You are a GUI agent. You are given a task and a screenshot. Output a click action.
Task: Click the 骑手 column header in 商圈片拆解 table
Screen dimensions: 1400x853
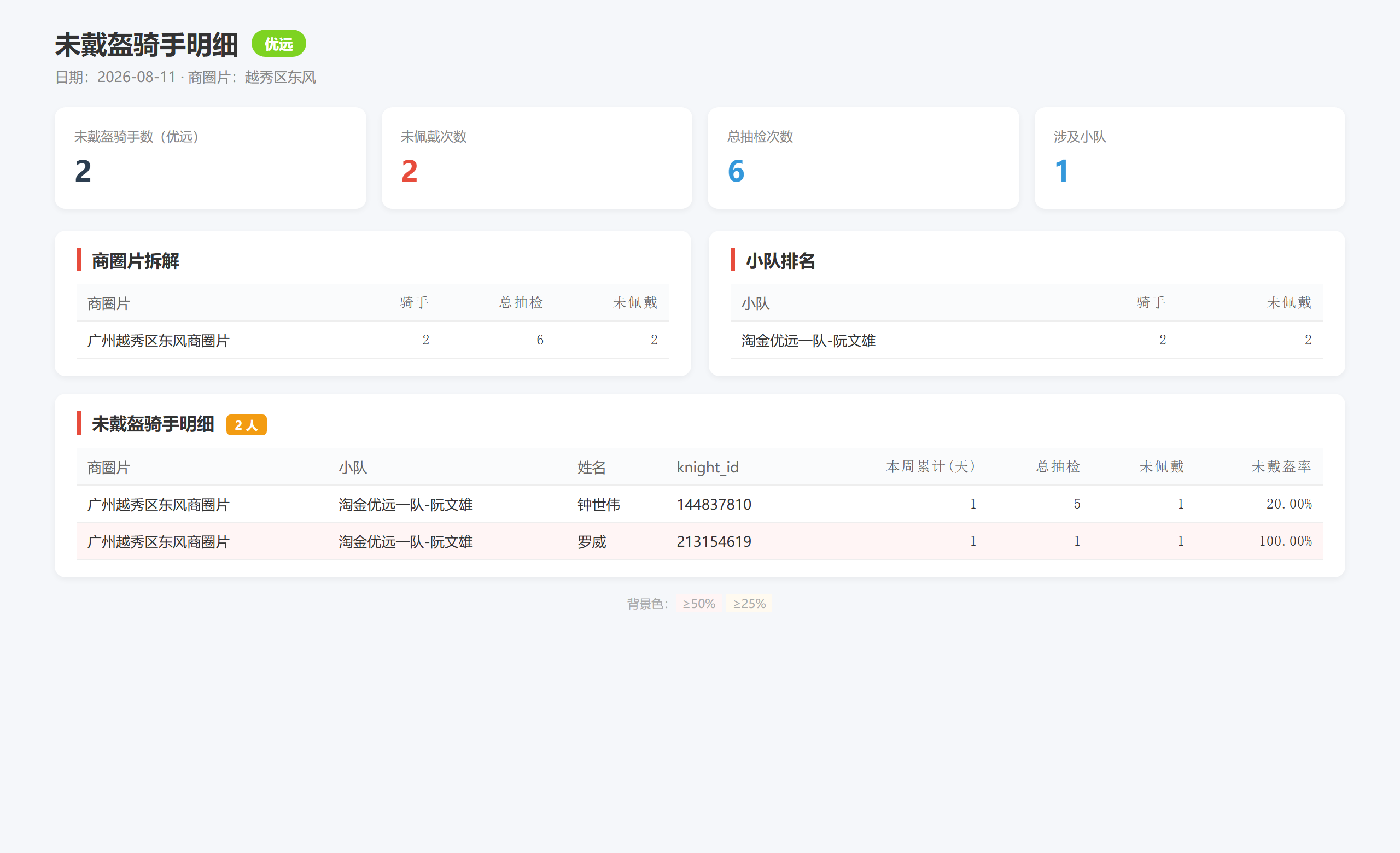coord(414,303)
